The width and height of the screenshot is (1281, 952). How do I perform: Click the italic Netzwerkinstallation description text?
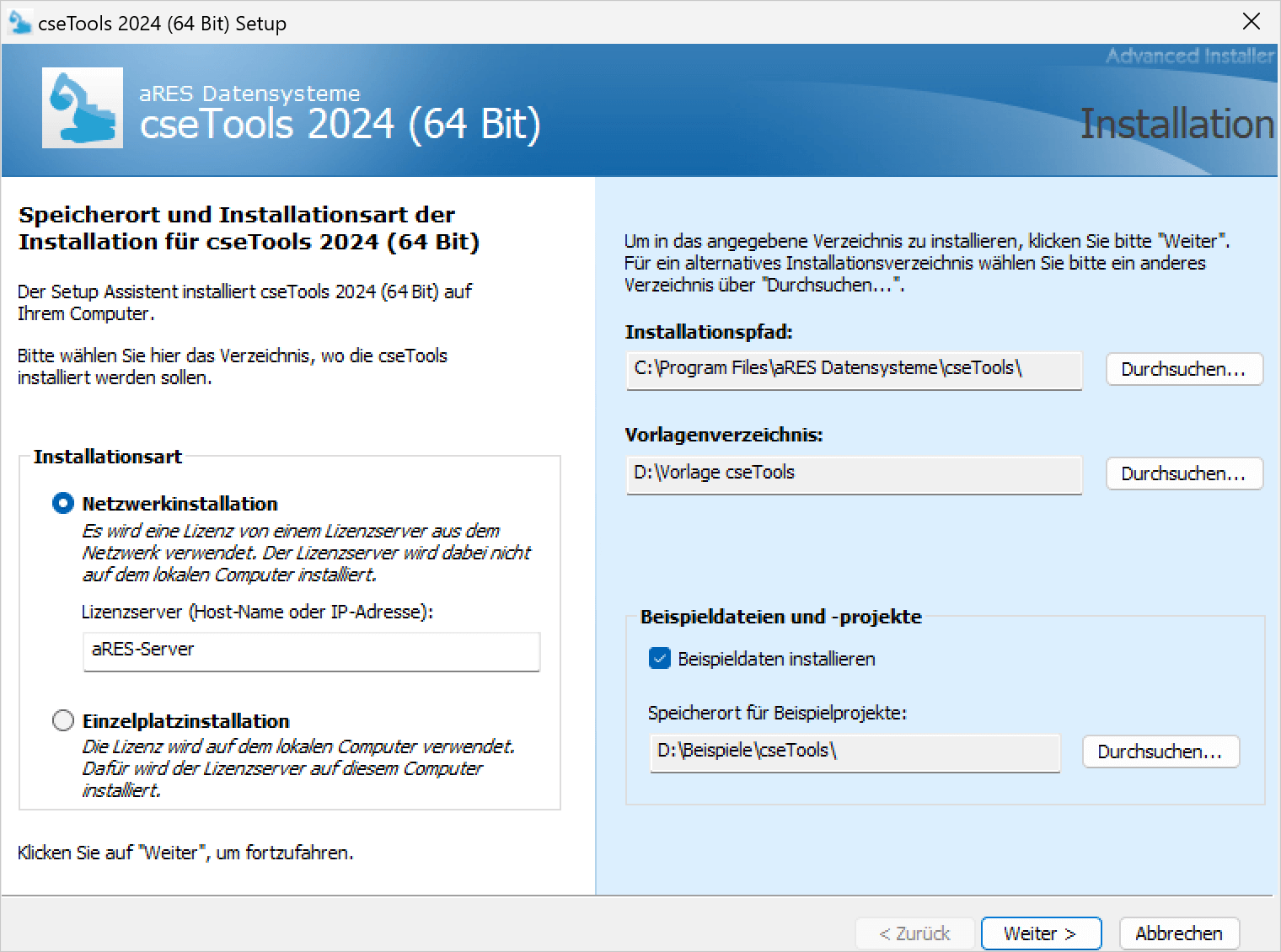click(x=306, y=553)
